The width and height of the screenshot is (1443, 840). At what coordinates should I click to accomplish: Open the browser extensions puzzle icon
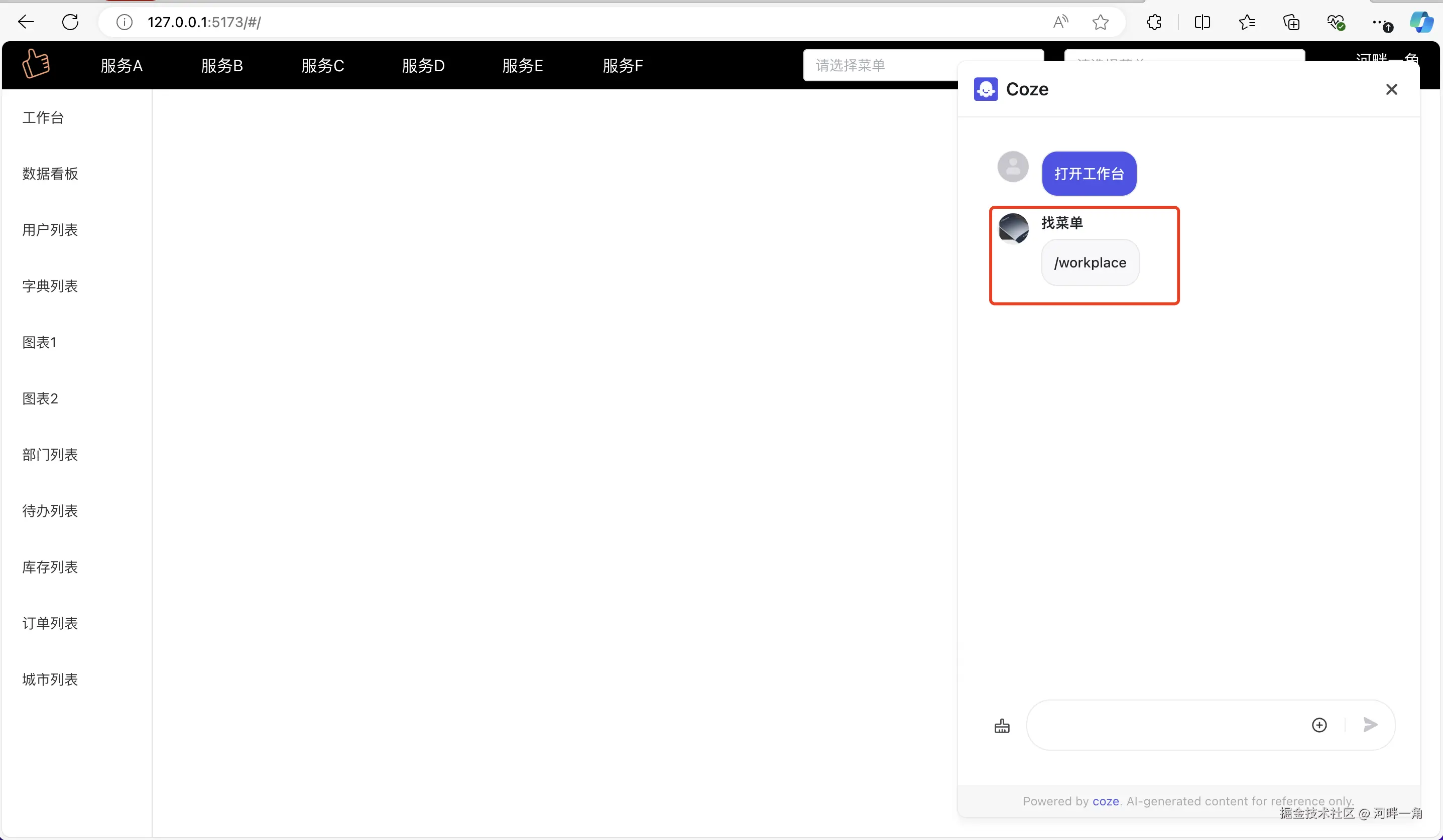click(1153, 22)
